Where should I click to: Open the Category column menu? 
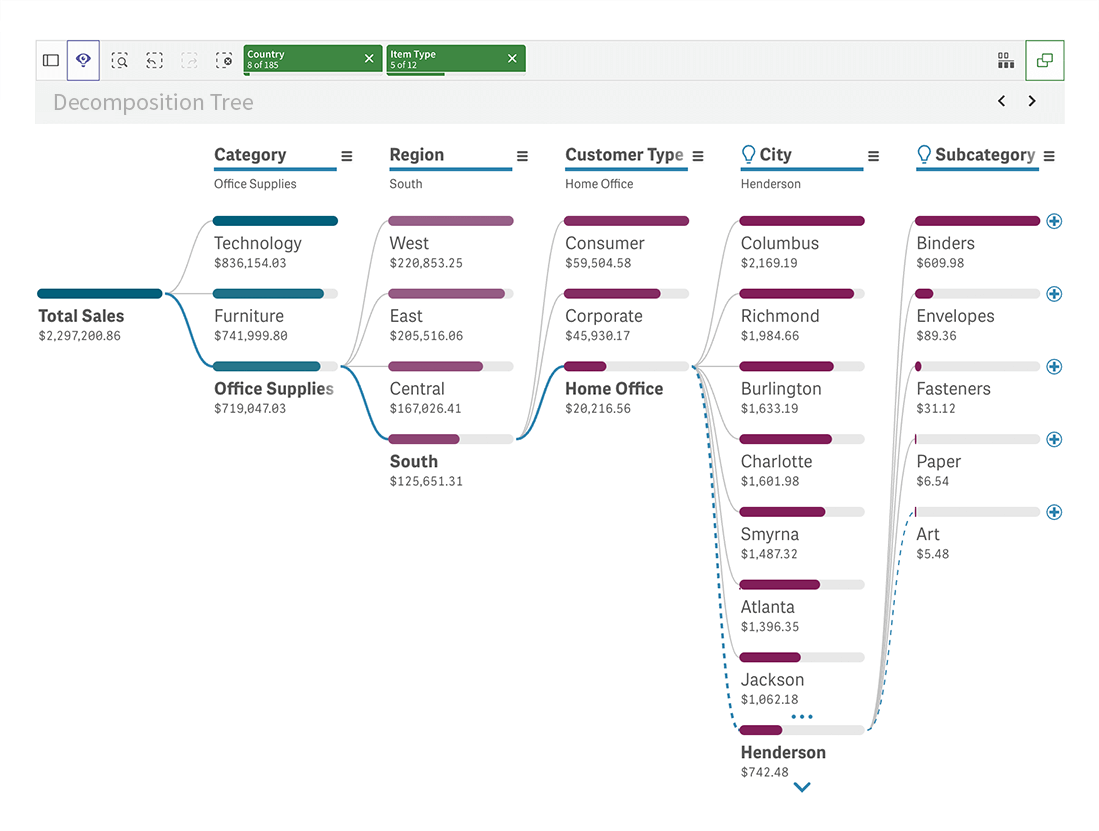point(346,156)
